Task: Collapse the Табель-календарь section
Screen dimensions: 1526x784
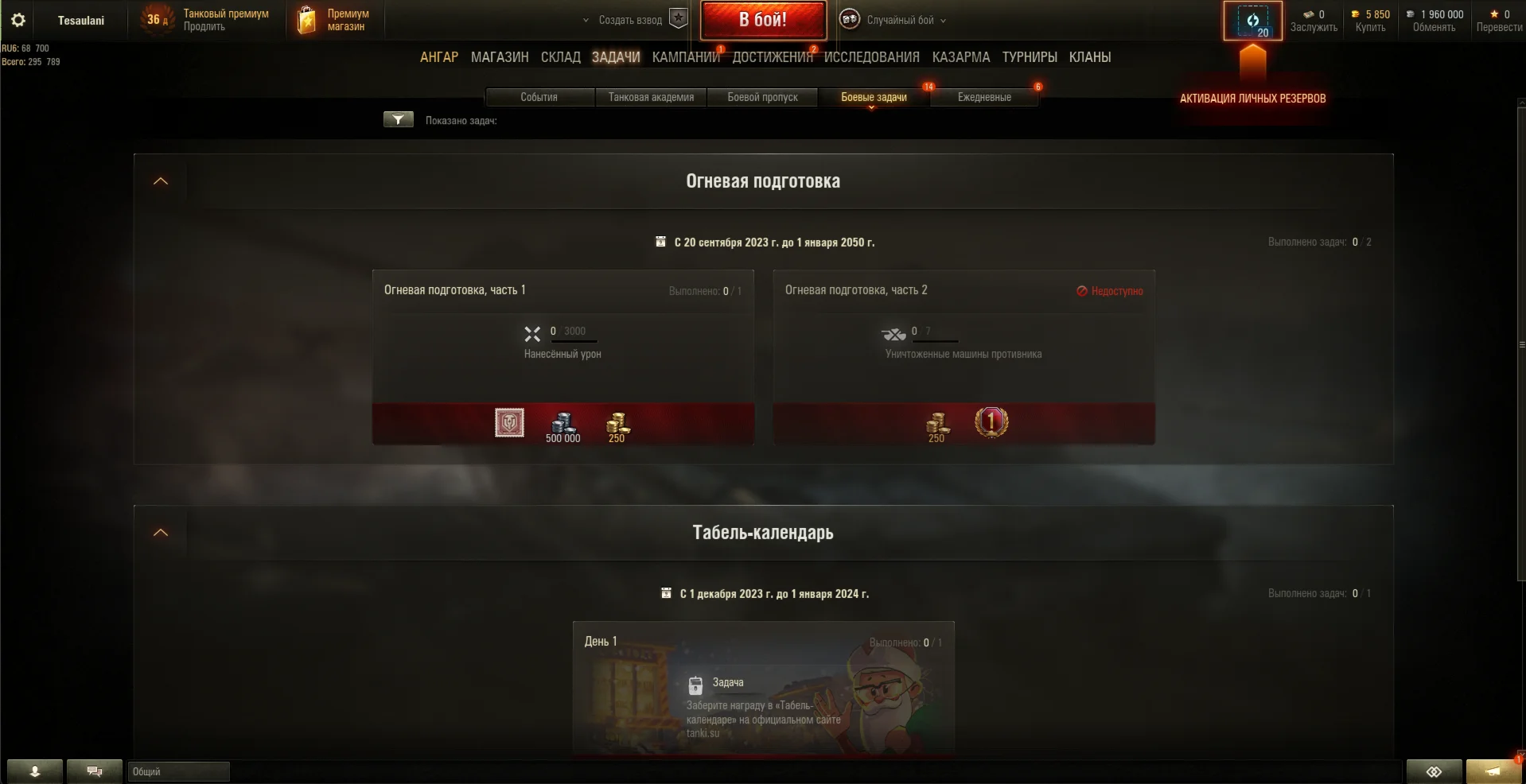Action: (161, 533)
